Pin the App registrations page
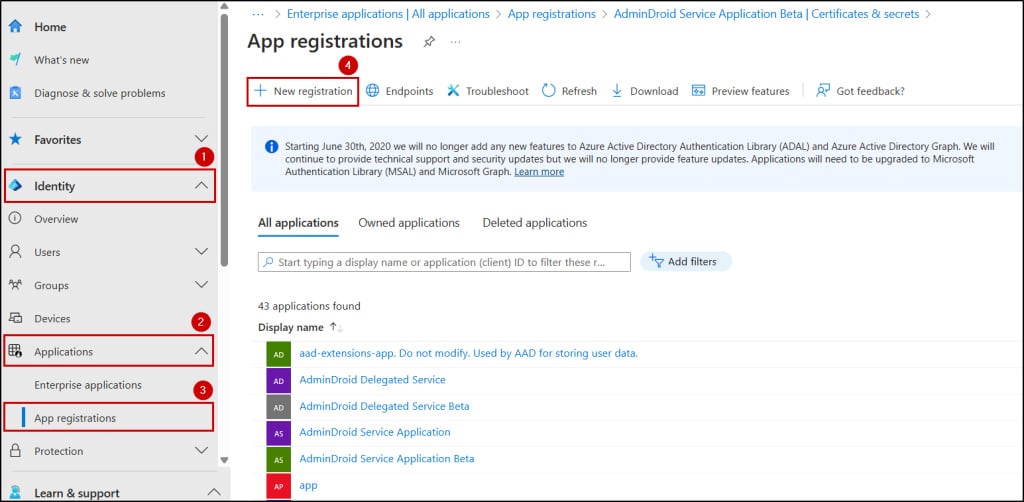Image resolution: width=1024 pixels, height=502 pixels. (x=429, y=42)
